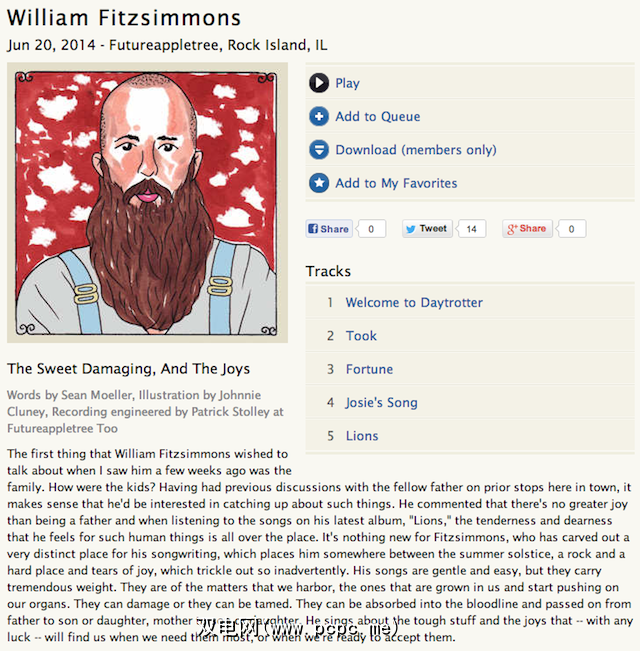Image resolution: width=640 pixels, height=651 pixels.
Task: Click the Add to My Favorites star icon
Action: click(x=319, y=183)
